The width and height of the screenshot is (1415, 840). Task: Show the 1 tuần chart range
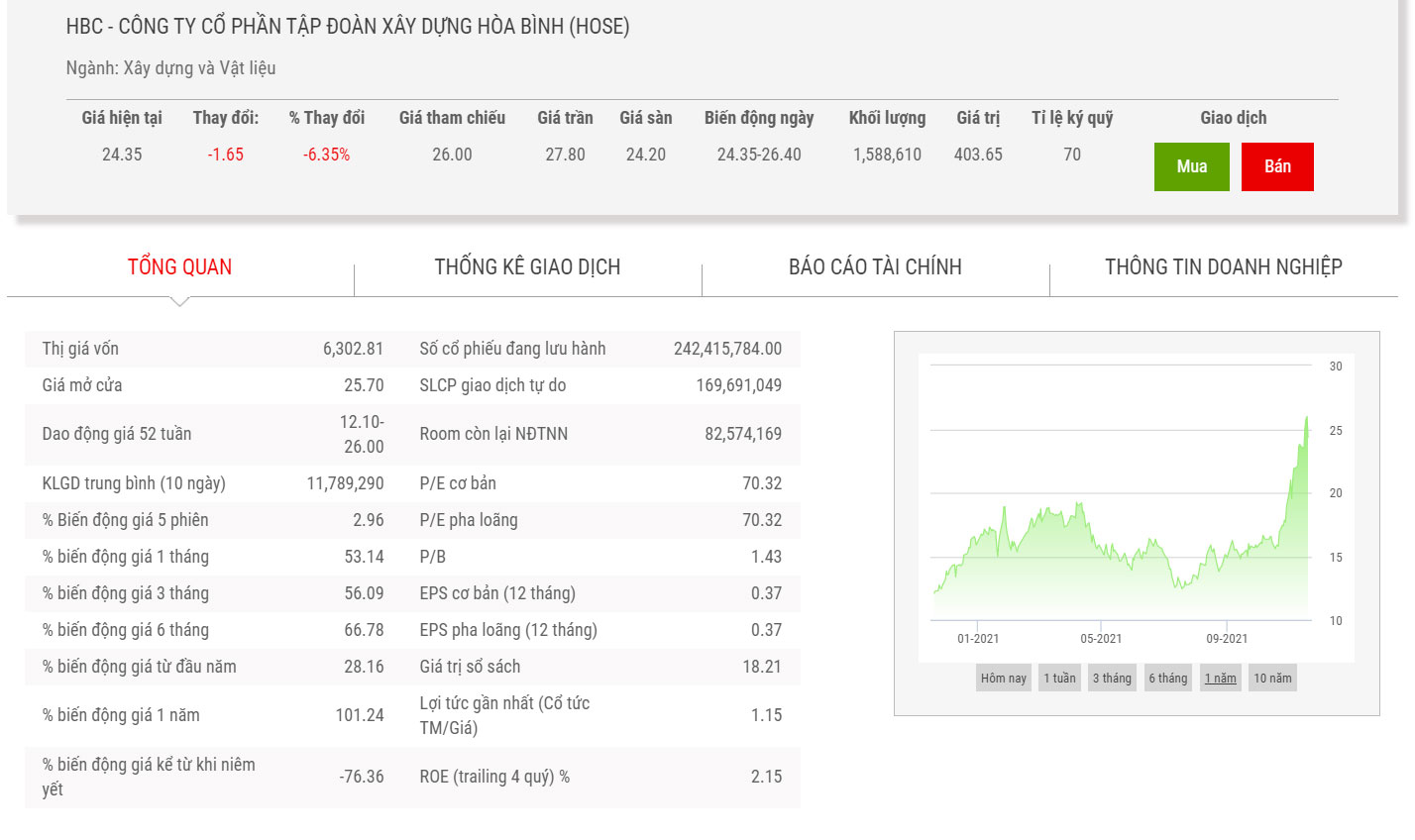tap(1059, 679)
